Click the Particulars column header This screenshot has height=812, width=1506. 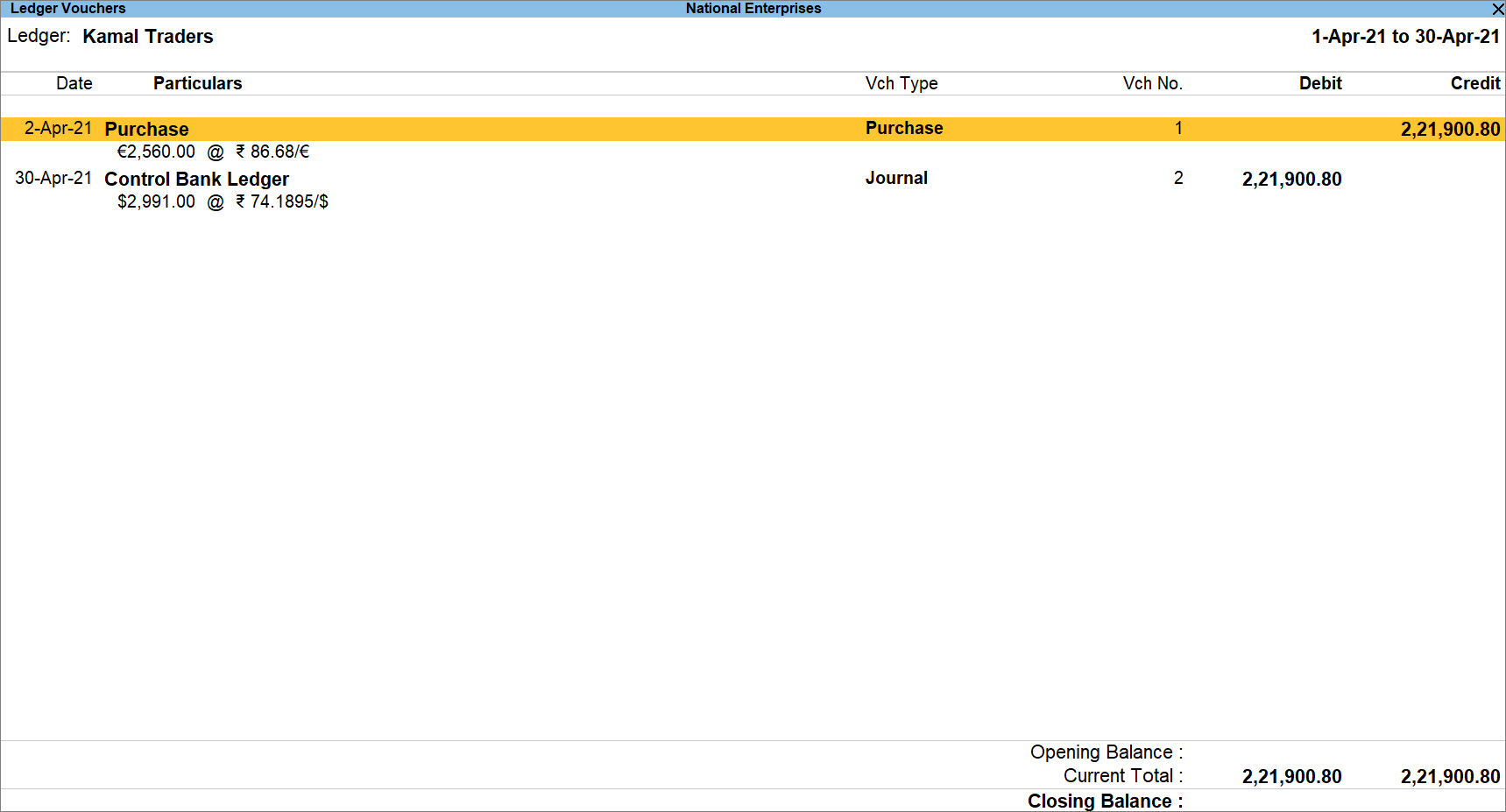(x=197, y=83)
